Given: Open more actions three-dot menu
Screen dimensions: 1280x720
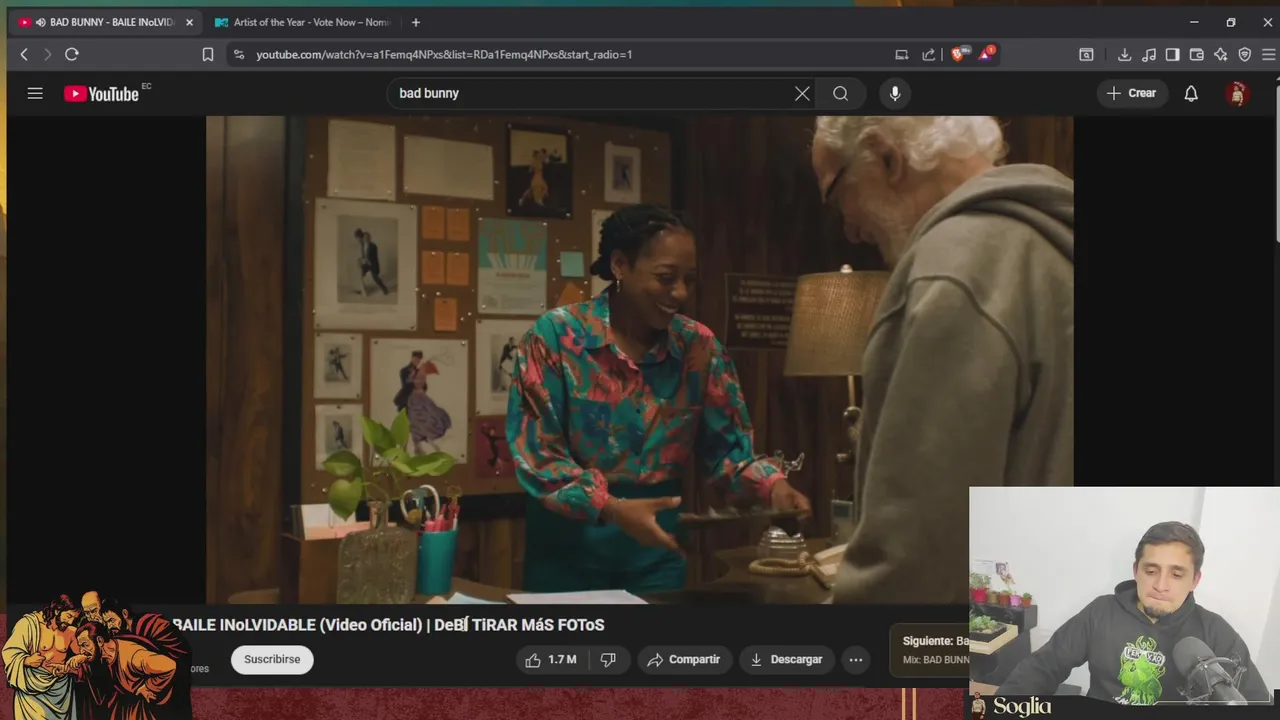Looking at the screenshot, I should 856,660.
